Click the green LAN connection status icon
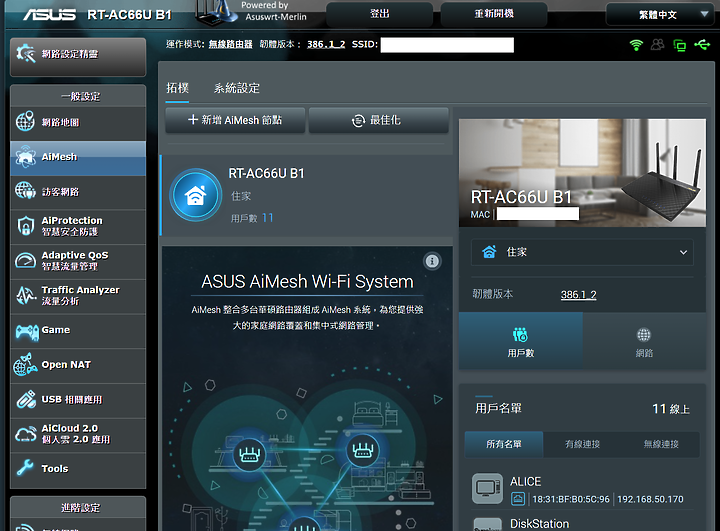 [x=680, y=45]
